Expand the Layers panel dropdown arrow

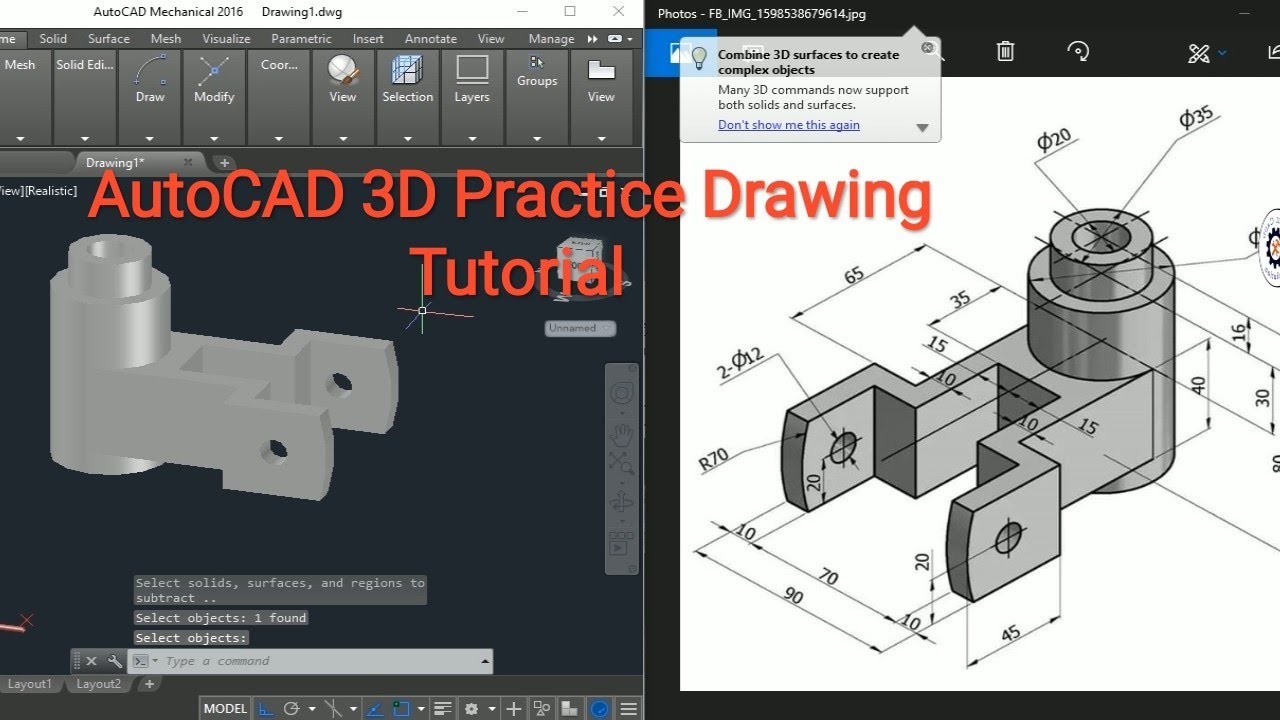click(x=472, y=139)
